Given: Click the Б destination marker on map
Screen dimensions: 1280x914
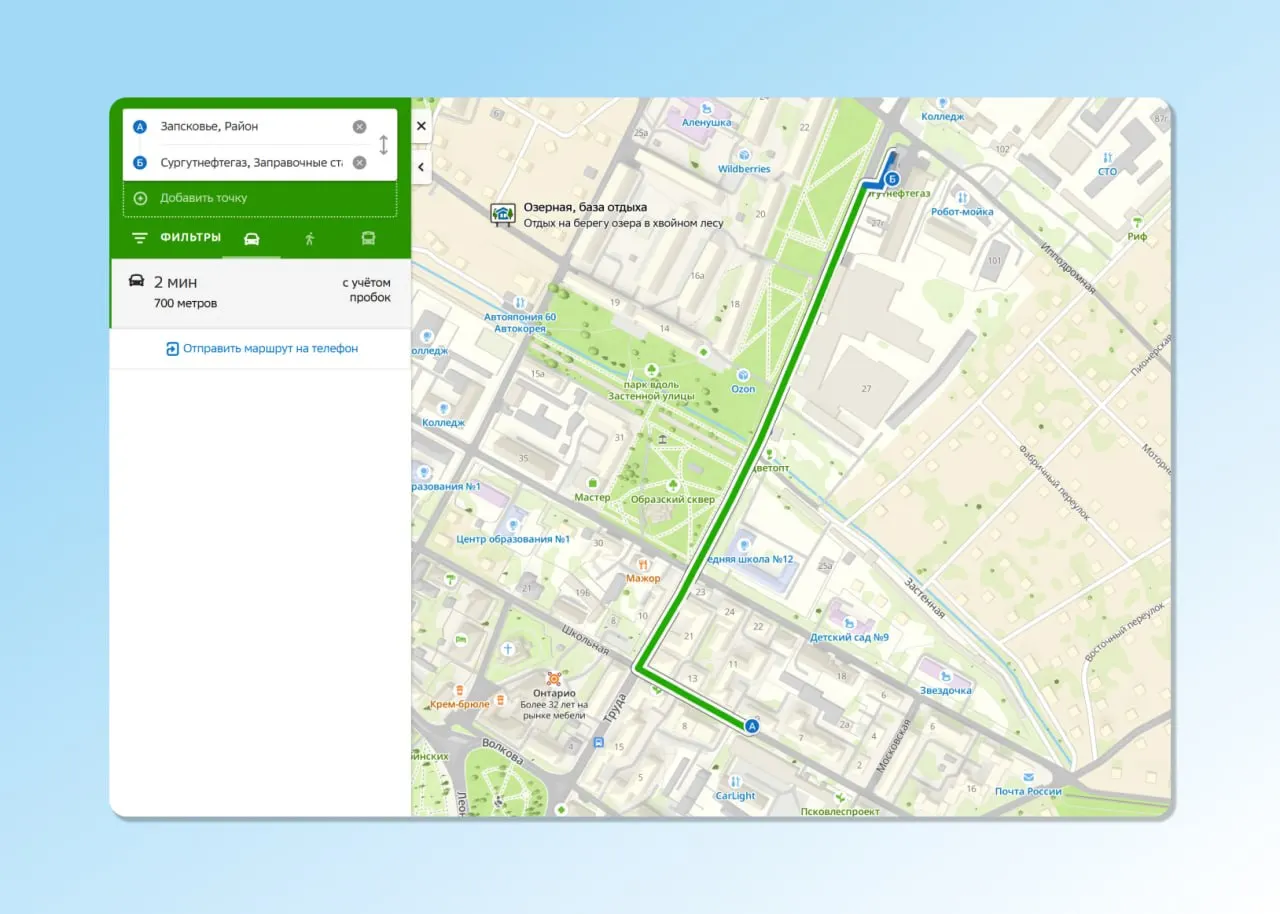Looking at the screenshot, I should click(x=893, y=178).
